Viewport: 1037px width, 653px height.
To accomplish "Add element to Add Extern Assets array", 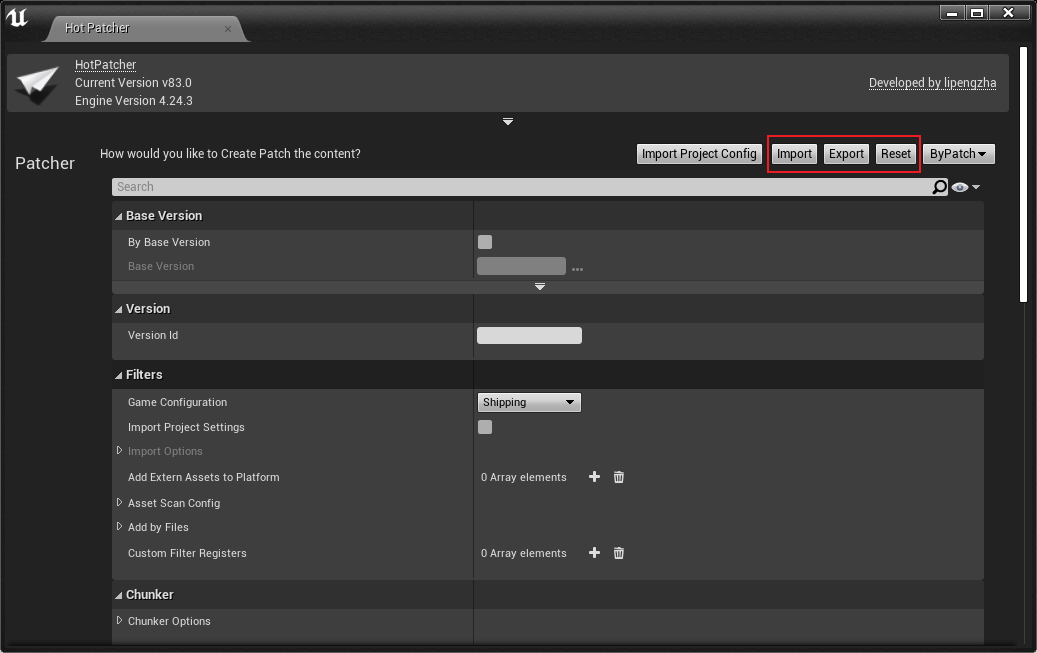I will (594, 477).
